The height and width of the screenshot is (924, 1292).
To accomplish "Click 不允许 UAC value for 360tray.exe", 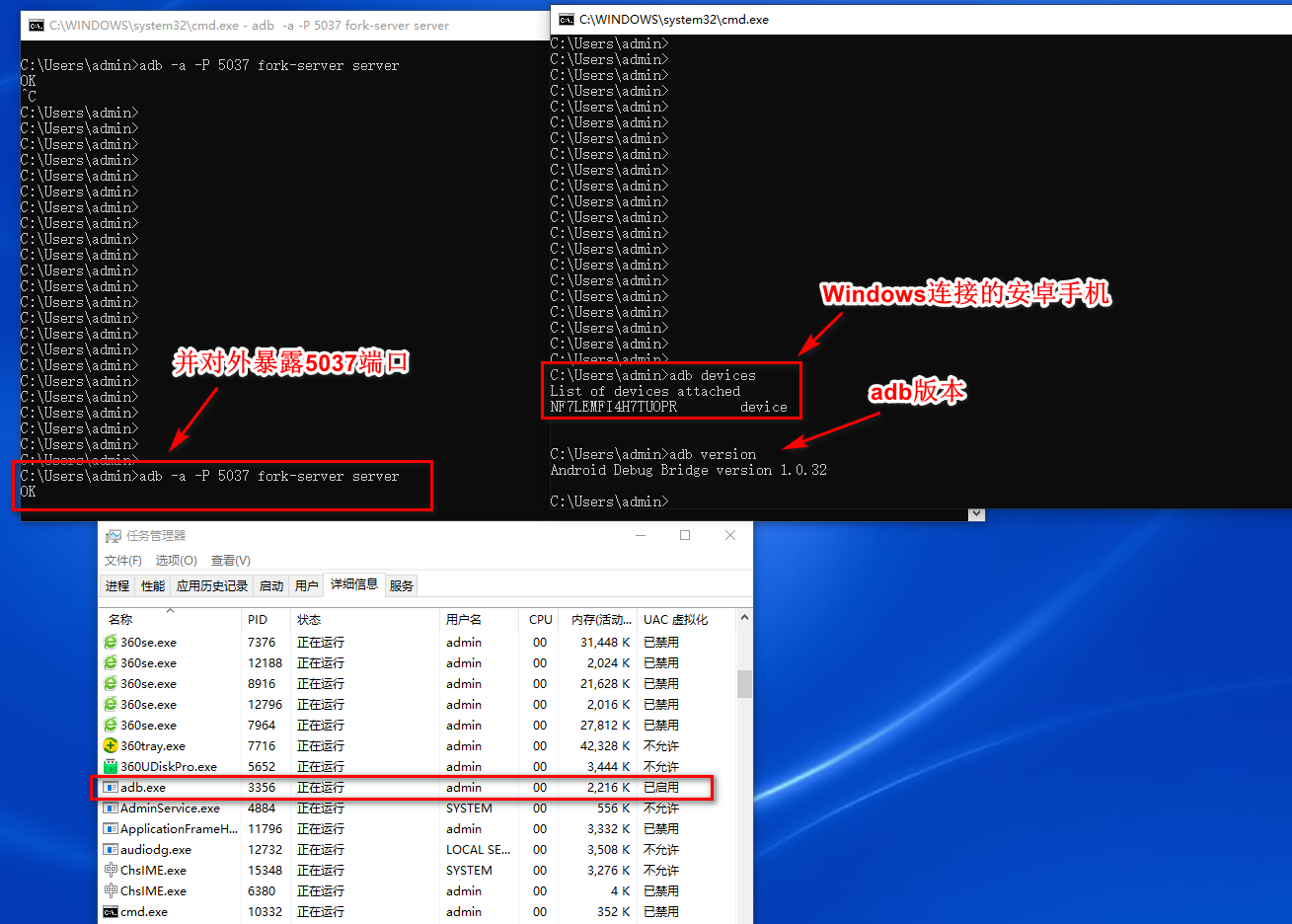I will pos(661,745).
